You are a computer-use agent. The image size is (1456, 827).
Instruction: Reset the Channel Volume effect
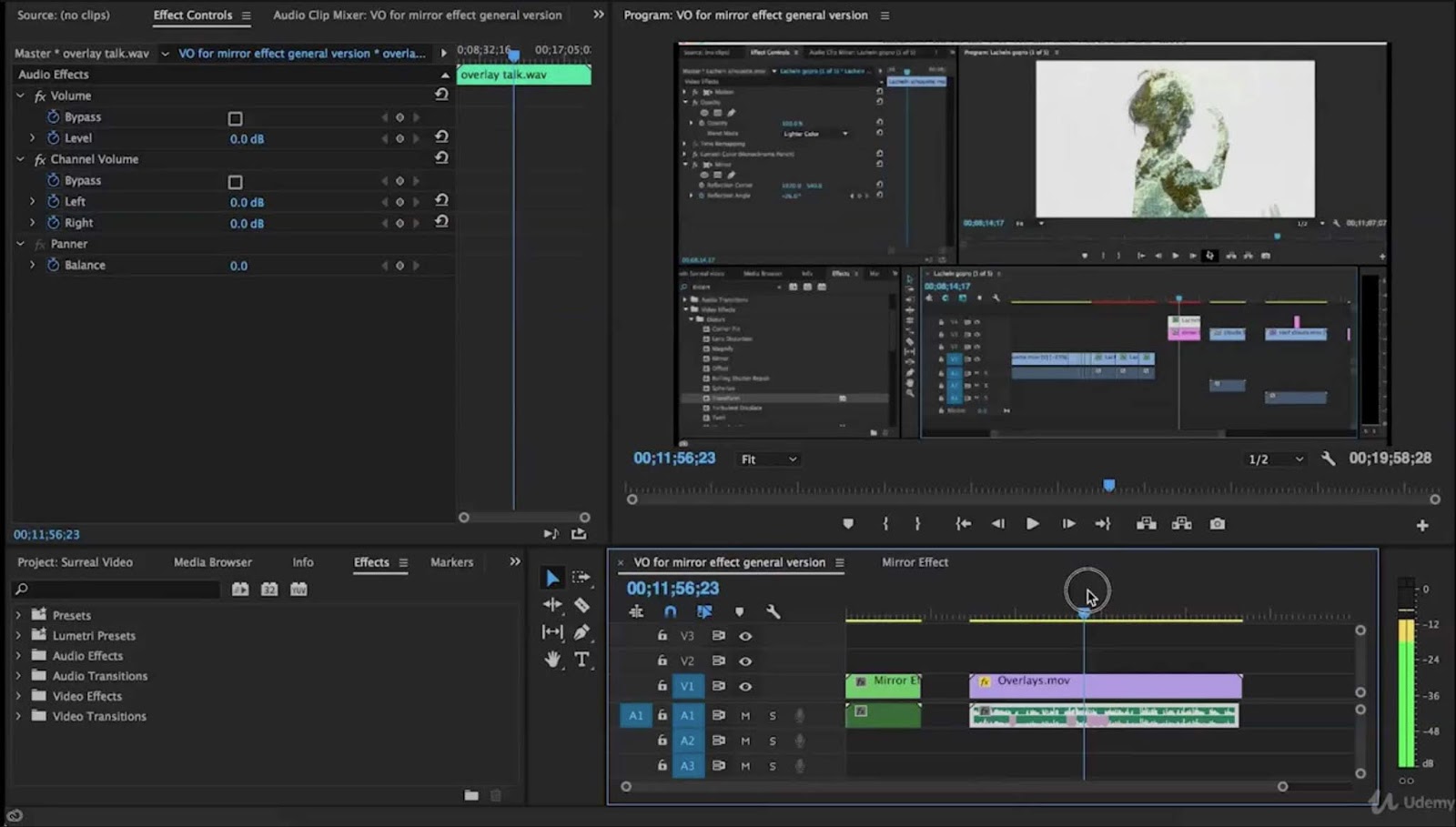click(441, 157)
